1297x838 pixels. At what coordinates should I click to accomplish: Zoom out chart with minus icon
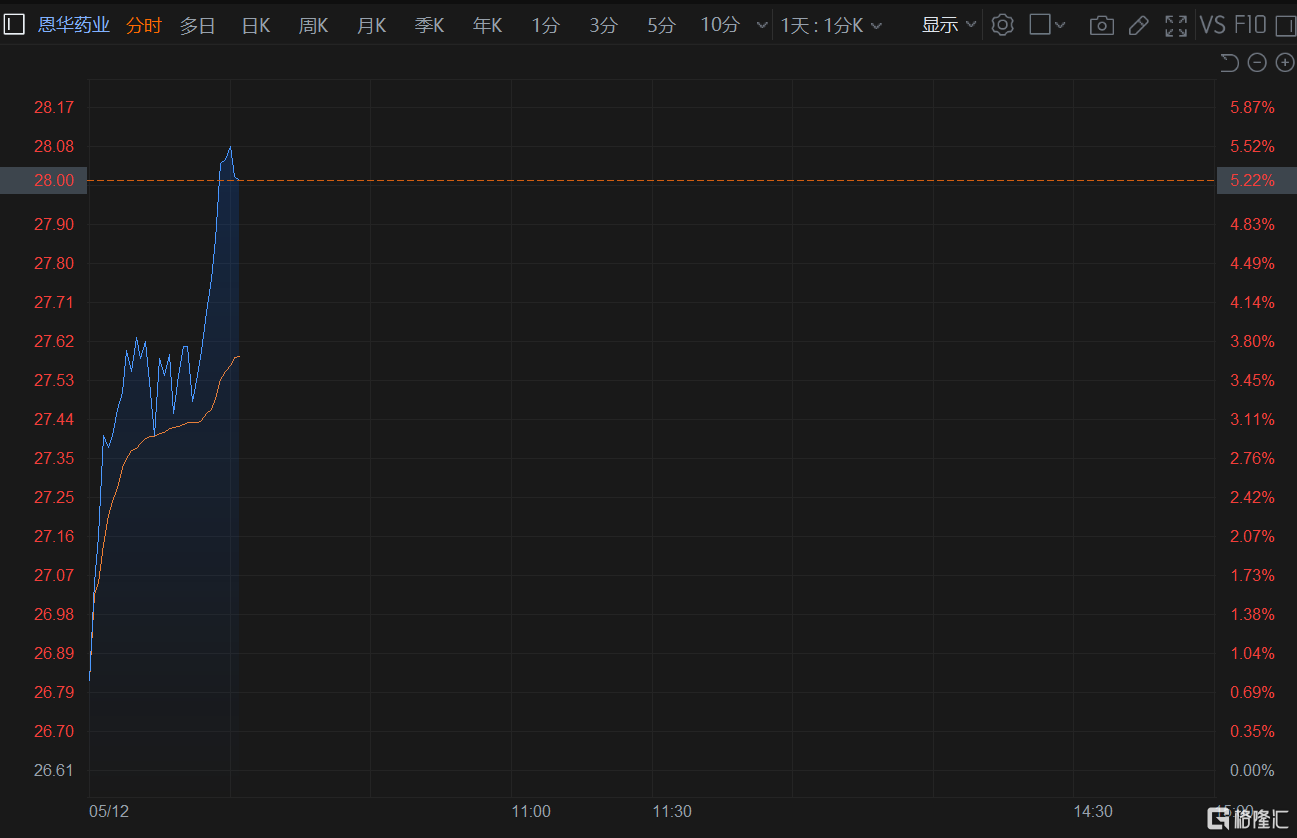point(1258,63)
